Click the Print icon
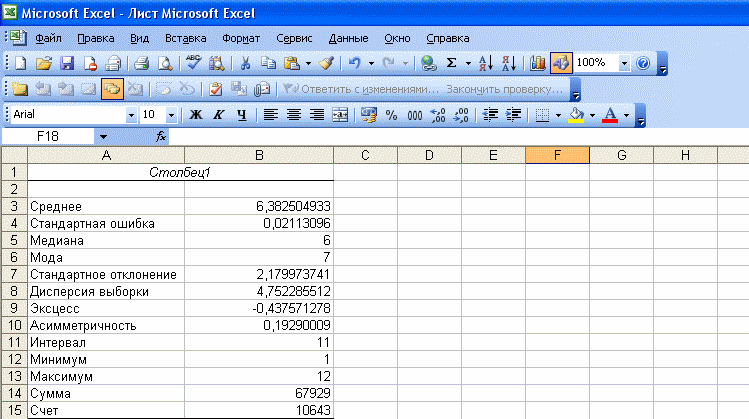749x419 pixels. tap(141, 63)
